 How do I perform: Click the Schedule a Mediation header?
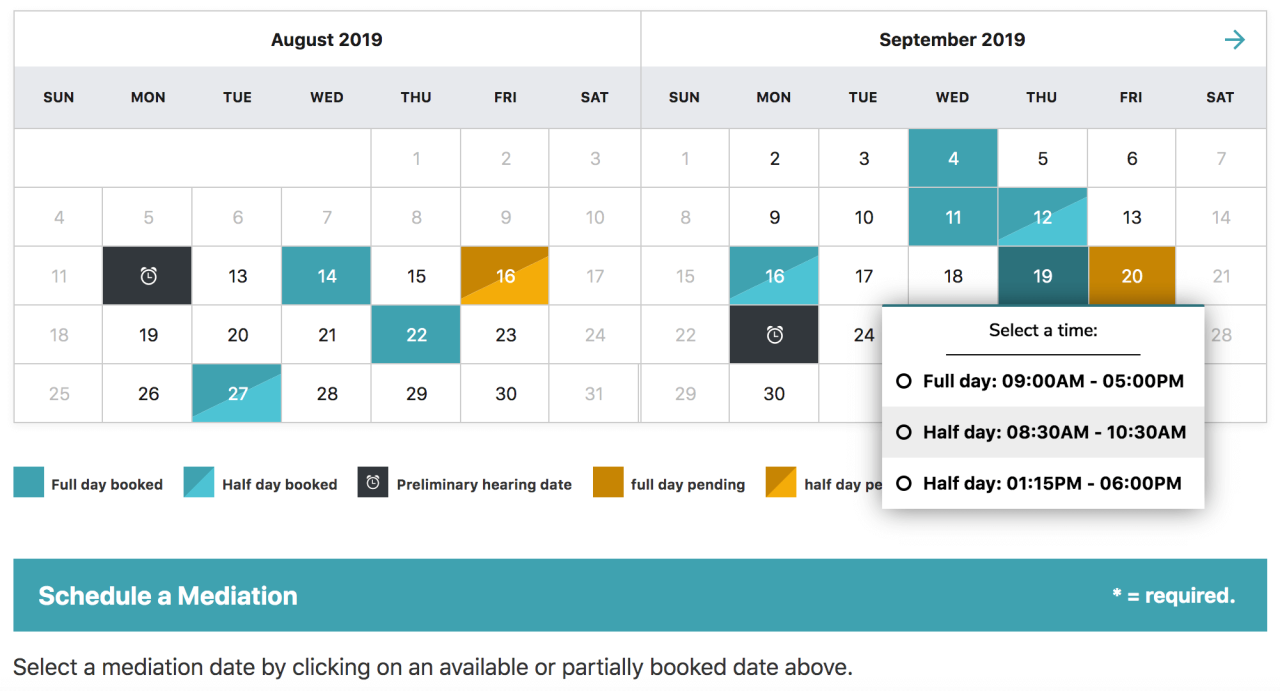[640, 596]
